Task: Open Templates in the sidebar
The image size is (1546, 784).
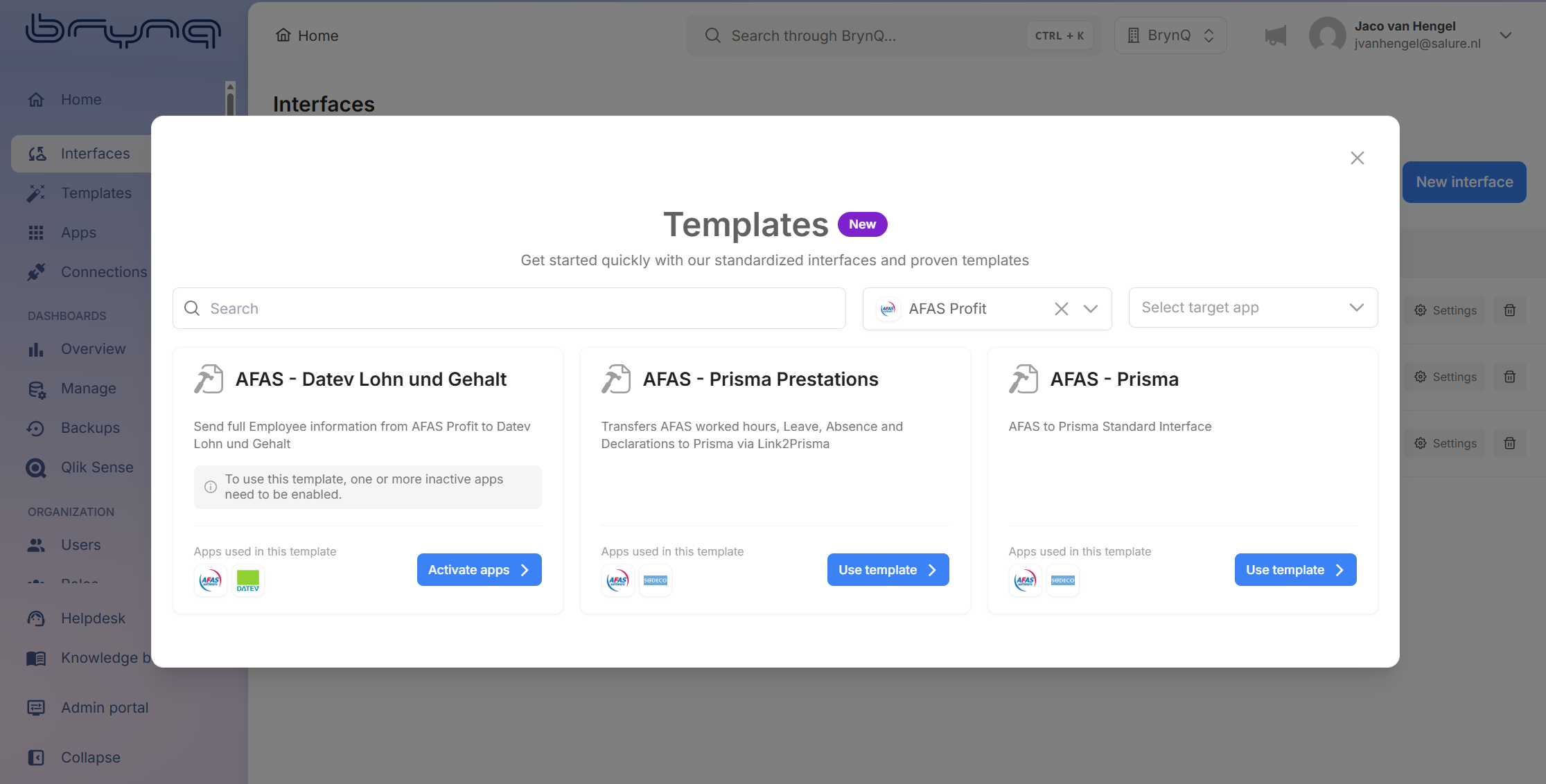Action: pos(96,193)
